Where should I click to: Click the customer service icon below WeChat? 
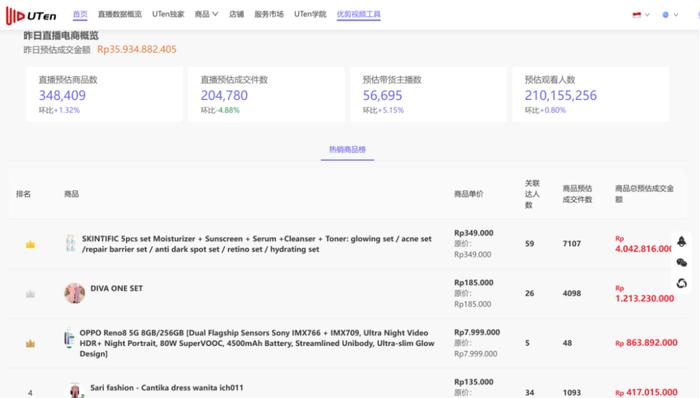[x=681, y=283]
